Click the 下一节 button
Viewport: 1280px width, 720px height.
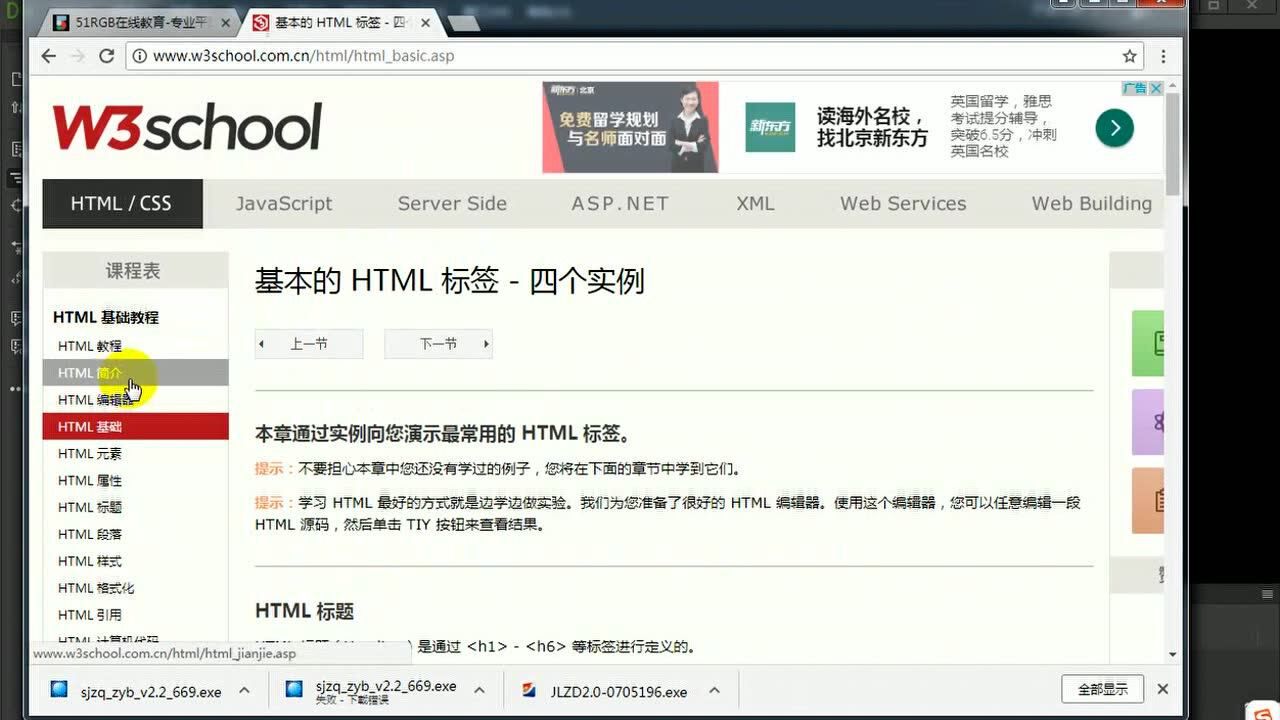pyautogui.click(x=438, y=343)
